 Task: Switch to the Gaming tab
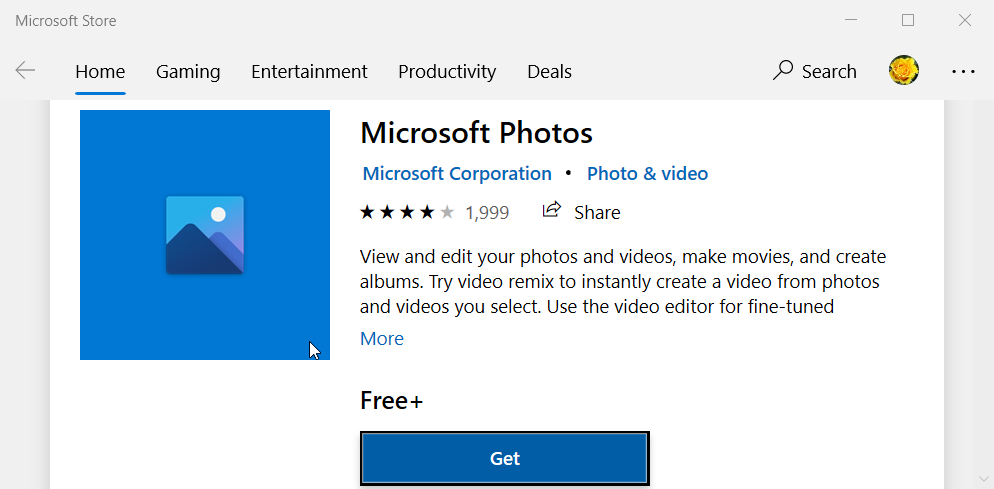[x=188, y=72]
